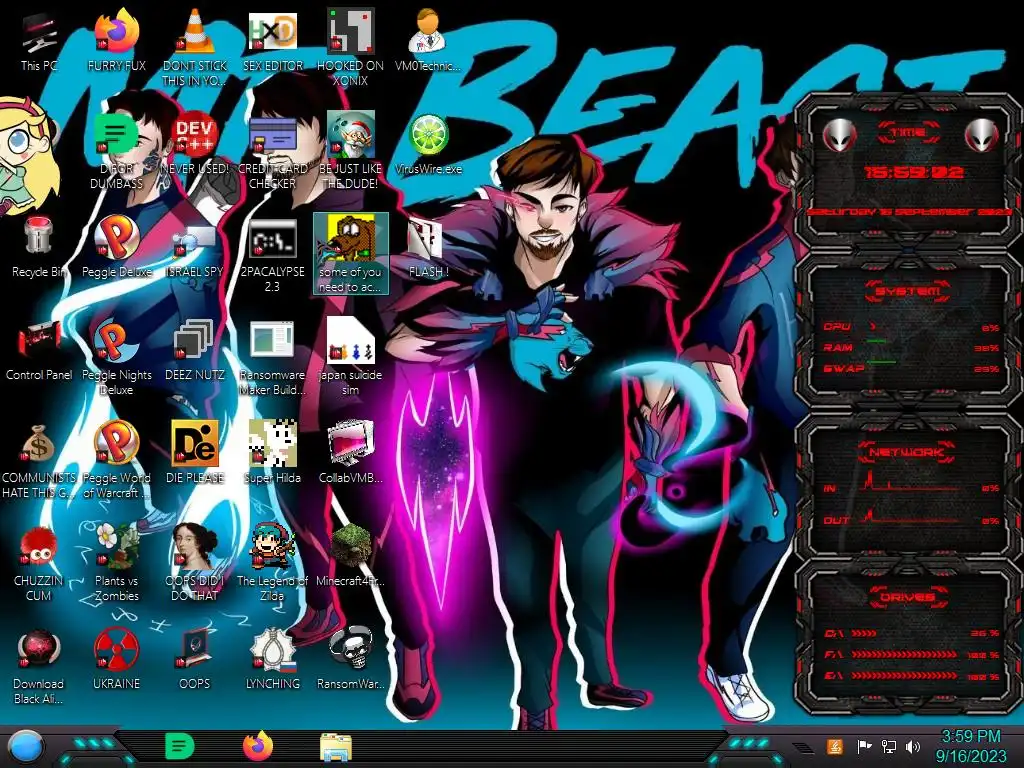Click the network tray icon
The width and height of the screenshot is (1024, 768).
[x=888, y=746]
